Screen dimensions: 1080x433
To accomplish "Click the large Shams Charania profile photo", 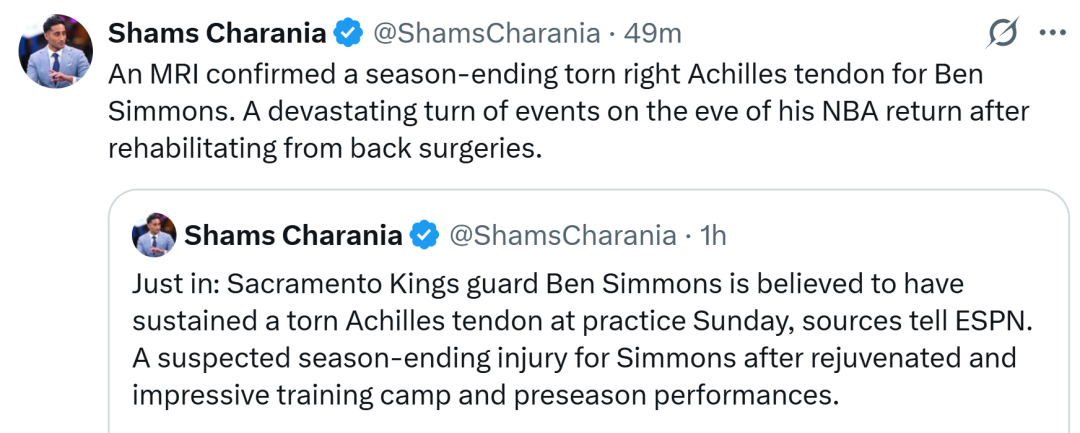I will 55,51.
